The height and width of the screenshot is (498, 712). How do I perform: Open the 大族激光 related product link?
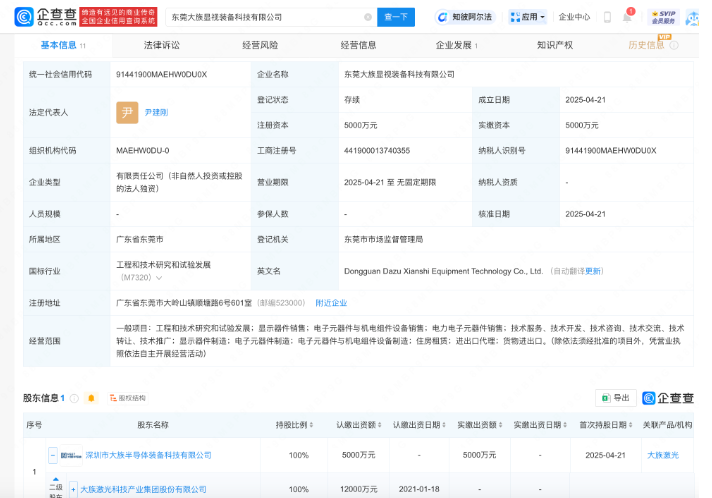tap(663, 455)
